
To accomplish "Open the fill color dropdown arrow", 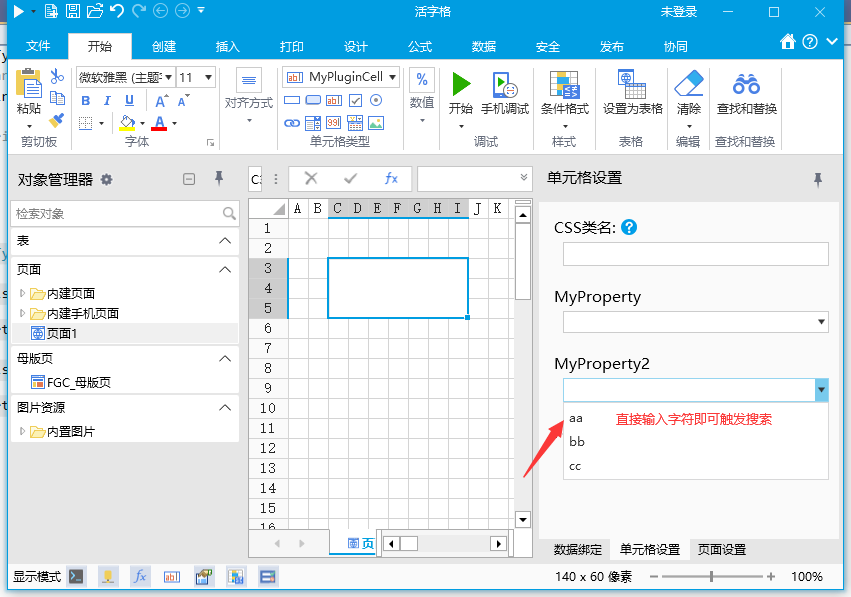I will [142, 124].
